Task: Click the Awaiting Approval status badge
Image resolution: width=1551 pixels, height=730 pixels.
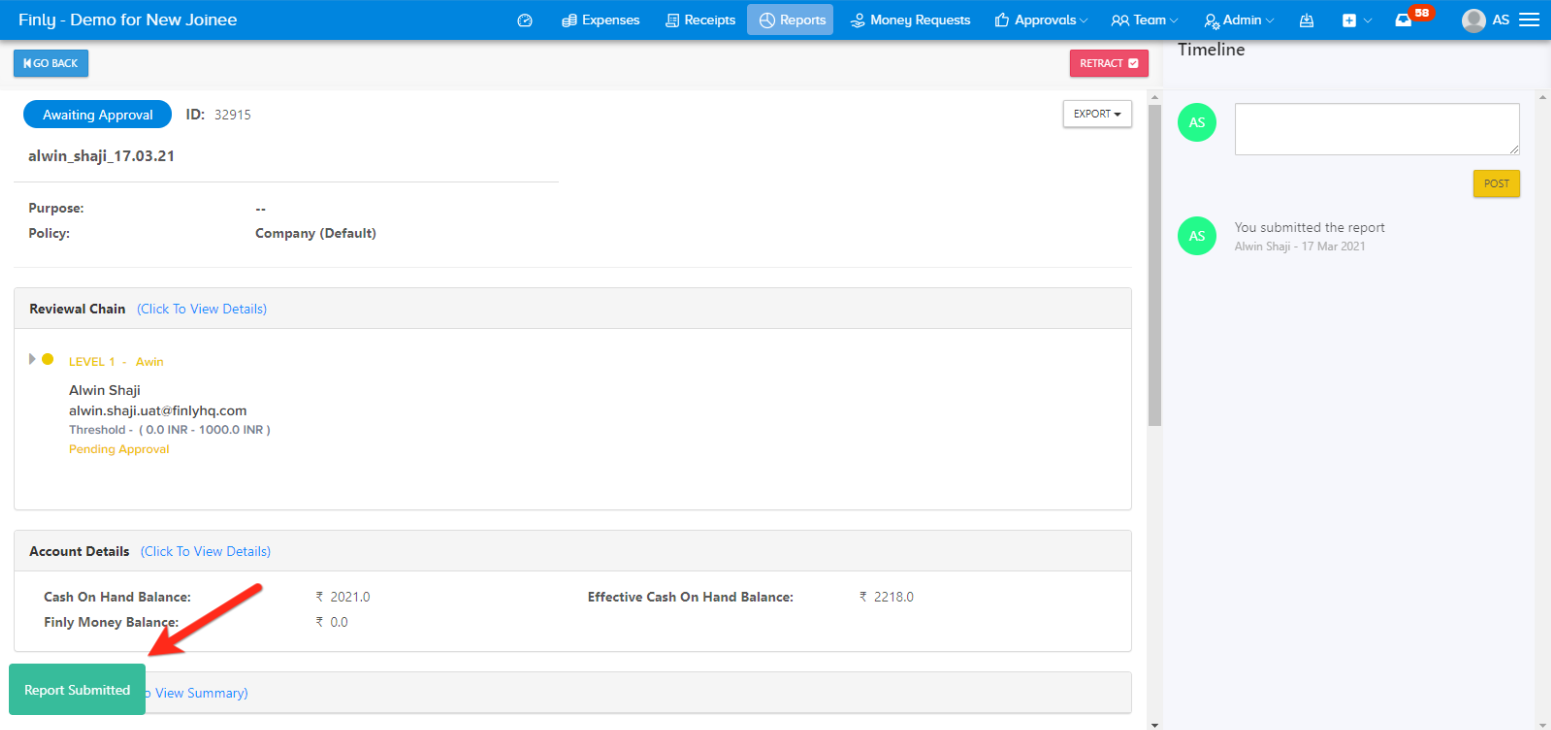Action: [x=97, y=115]
